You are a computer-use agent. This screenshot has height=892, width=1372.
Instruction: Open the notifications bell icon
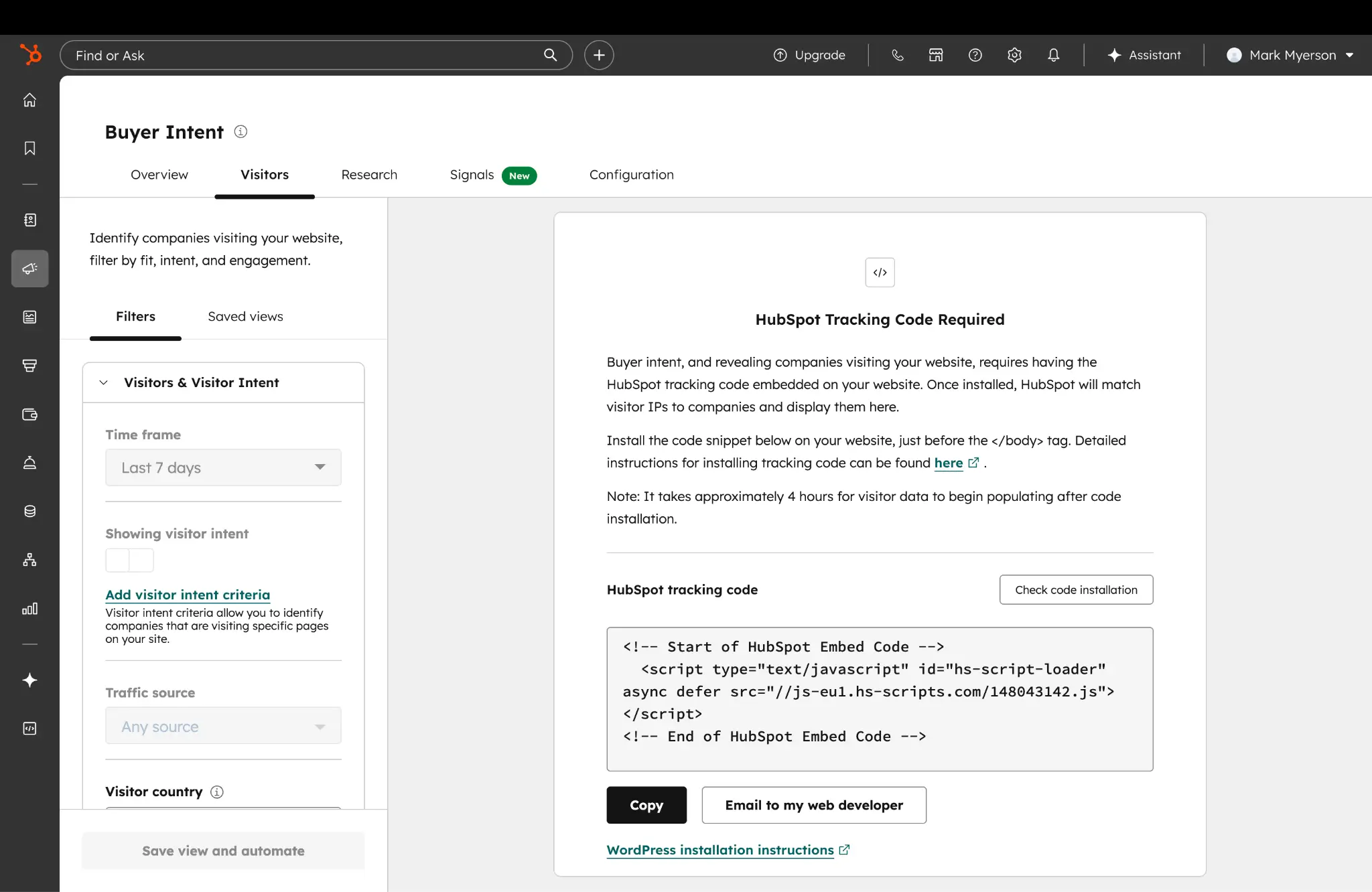click(x=1052, y=55)
